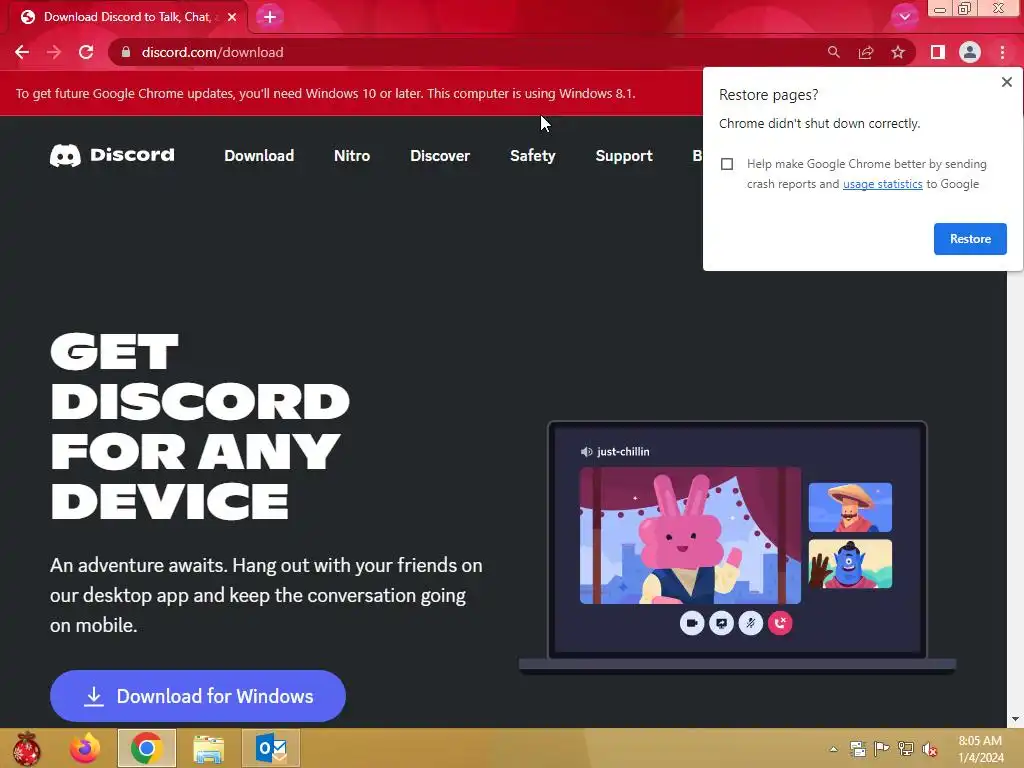Image resolution: width=1024 pixels, height=768 pixels.
Task: Click the Discord logo
Action: pyautogui.click(x=112, y=155)
